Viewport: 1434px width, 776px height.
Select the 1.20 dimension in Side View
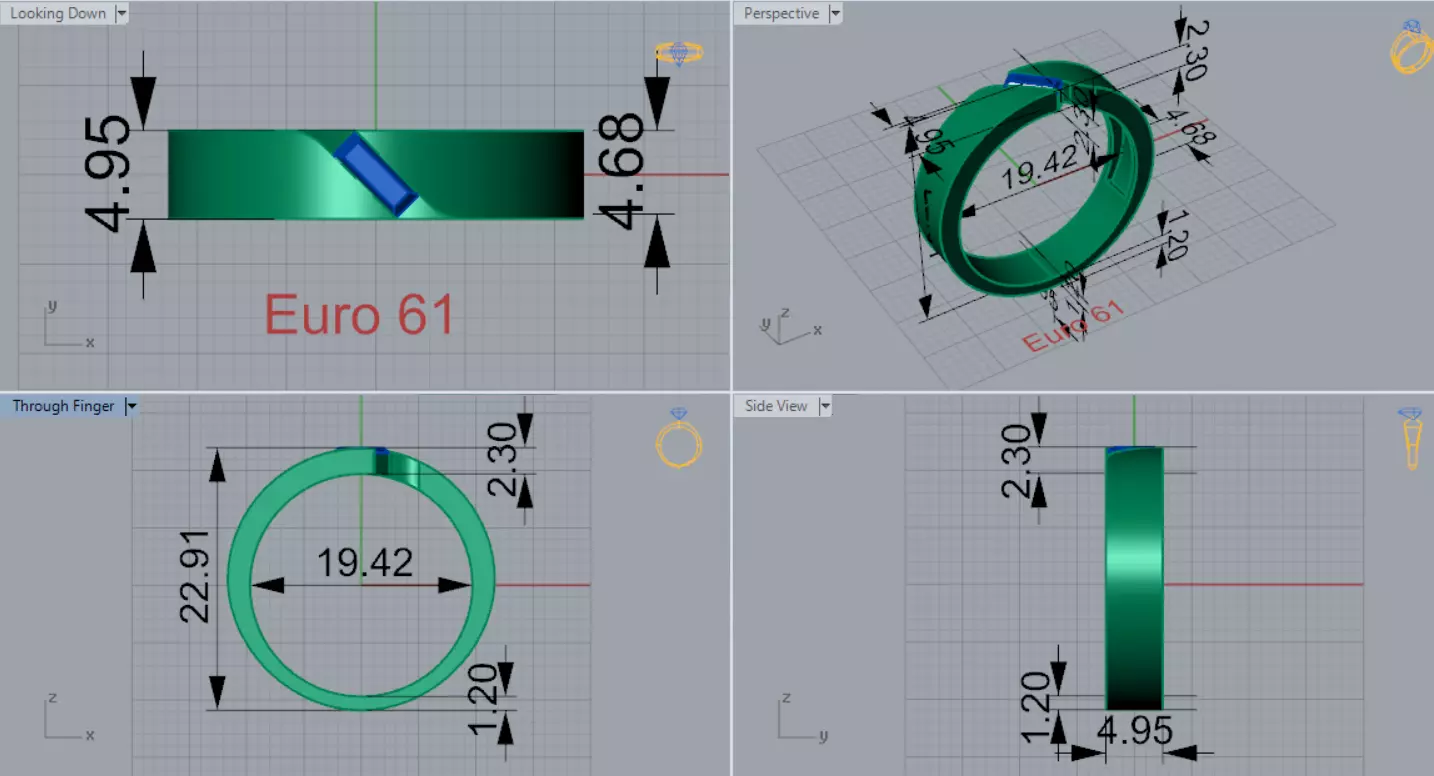pos(1035,706)
